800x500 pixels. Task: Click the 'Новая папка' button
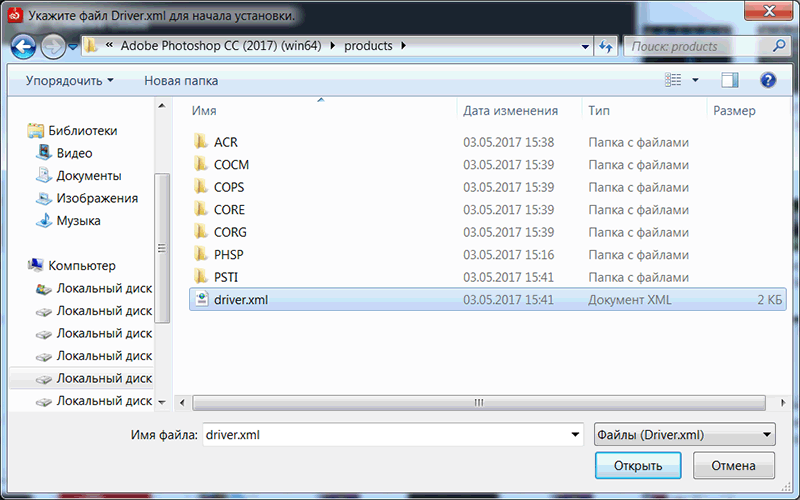click(181, 81)
